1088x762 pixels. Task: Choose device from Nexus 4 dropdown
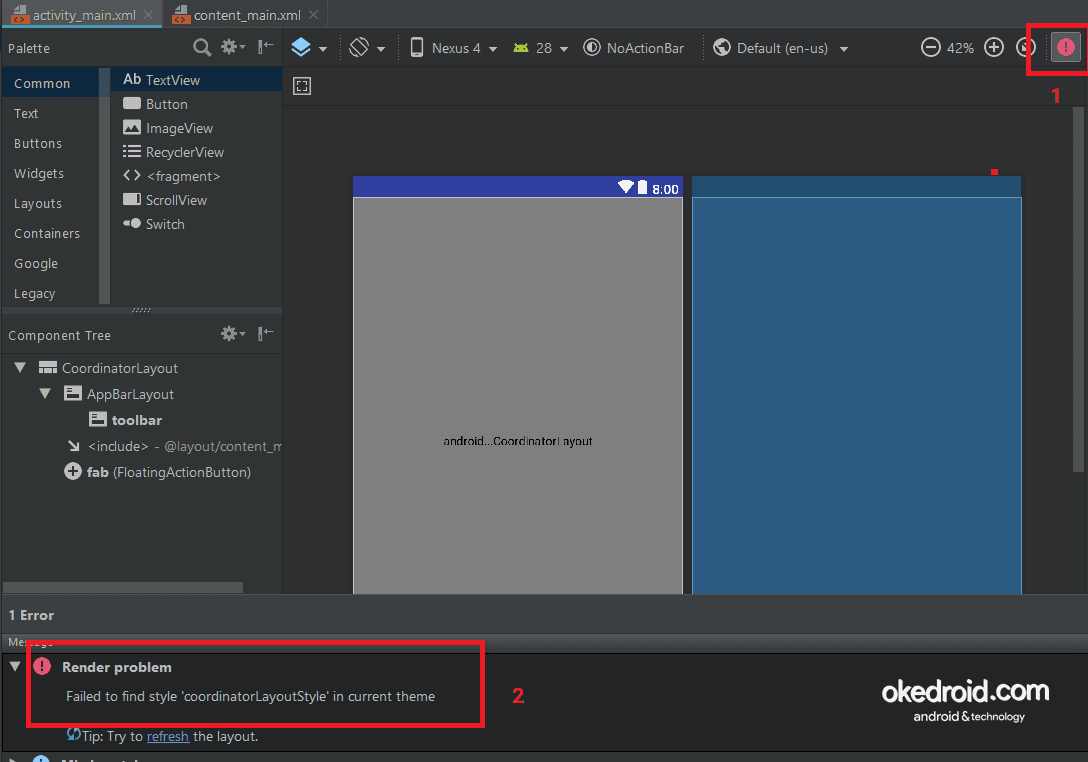[454, 48]
